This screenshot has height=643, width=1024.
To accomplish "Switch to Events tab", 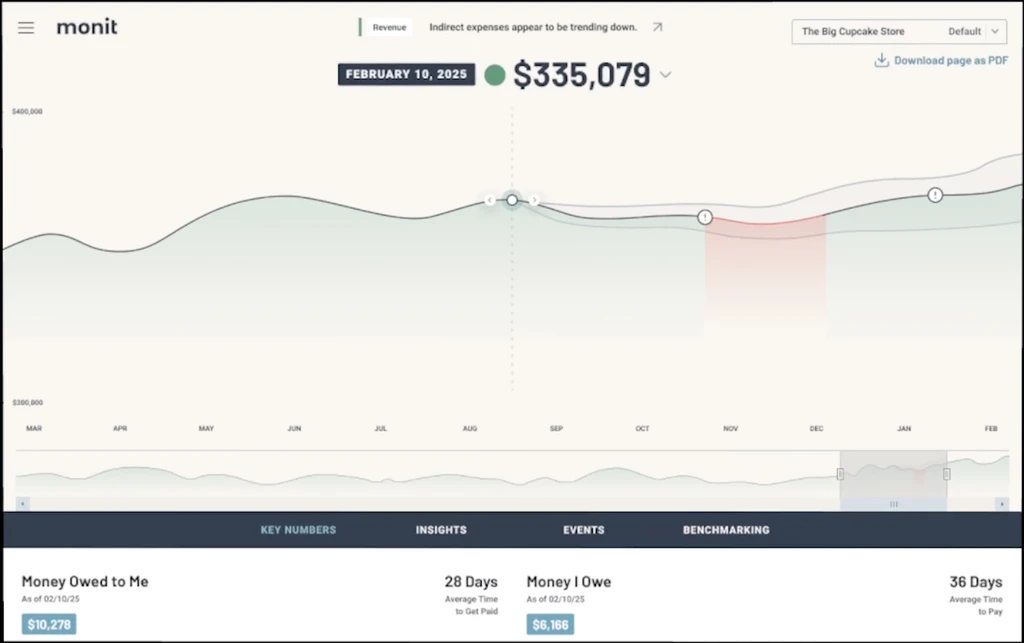I will point(584,530).
